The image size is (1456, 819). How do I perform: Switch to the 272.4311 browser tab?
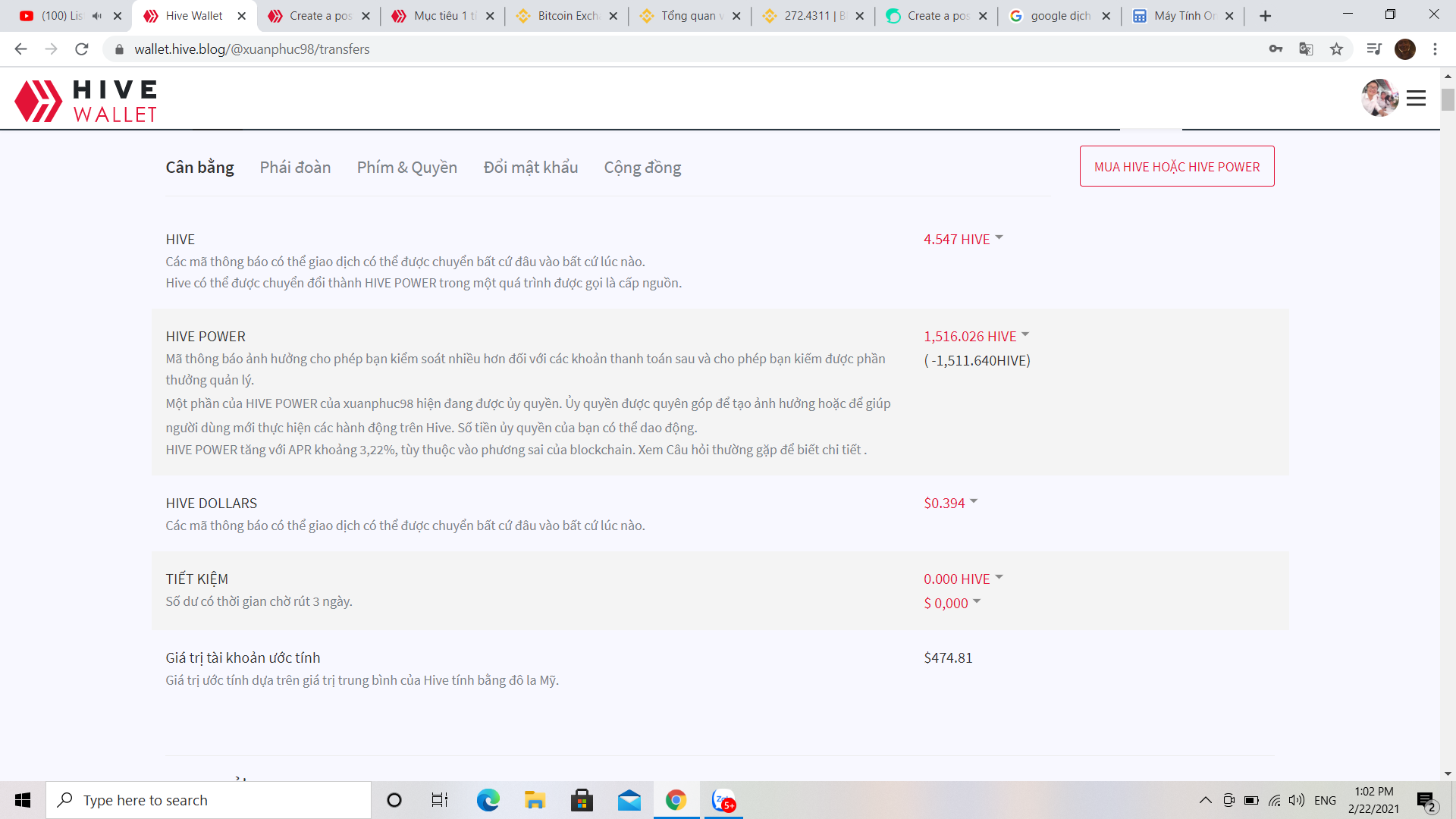coord(814,16)
